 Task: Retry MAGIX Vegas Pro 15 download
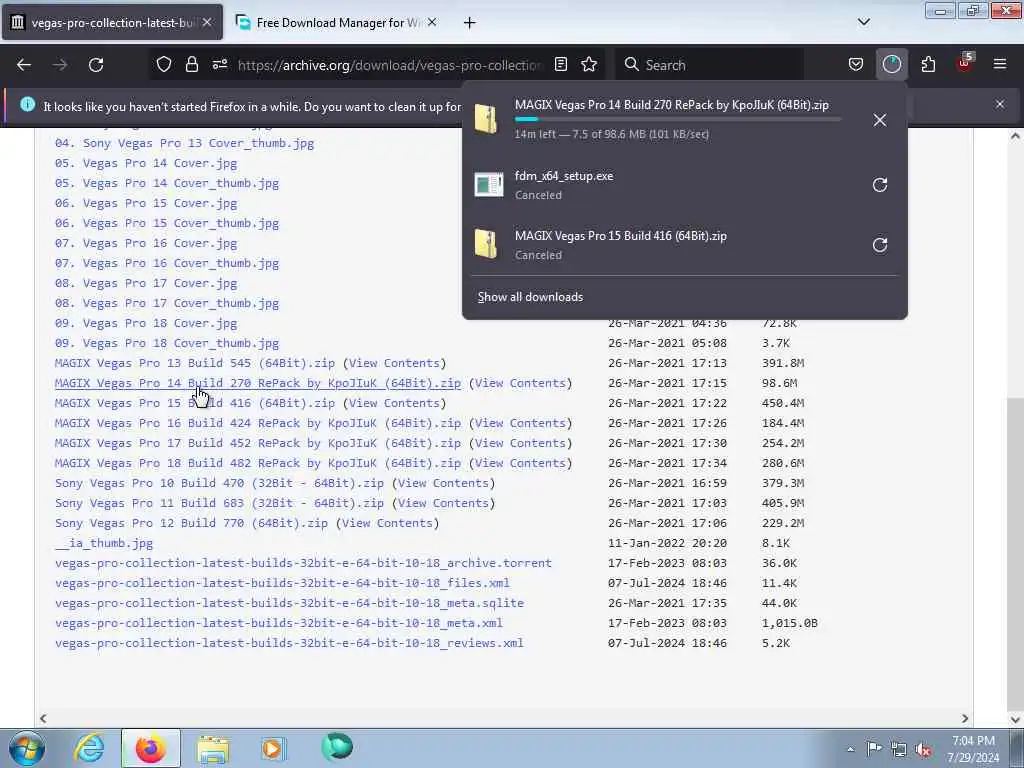point(880,245)
